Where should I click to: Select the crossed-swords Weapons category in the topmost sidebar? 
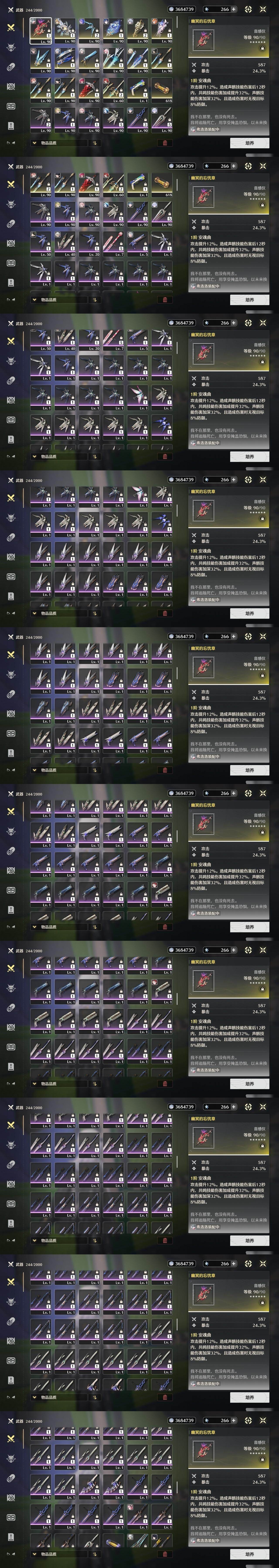[10, 27]
